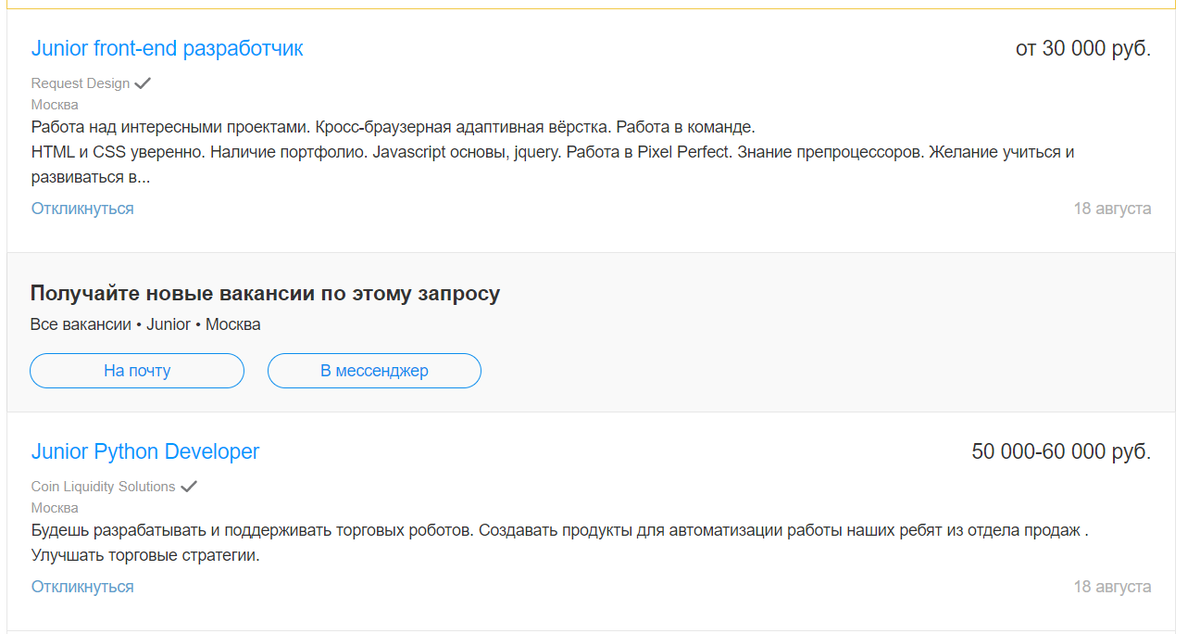Click the На почту subscription button
Viewport: 1200px width, 634px height.
click(136, 370)
